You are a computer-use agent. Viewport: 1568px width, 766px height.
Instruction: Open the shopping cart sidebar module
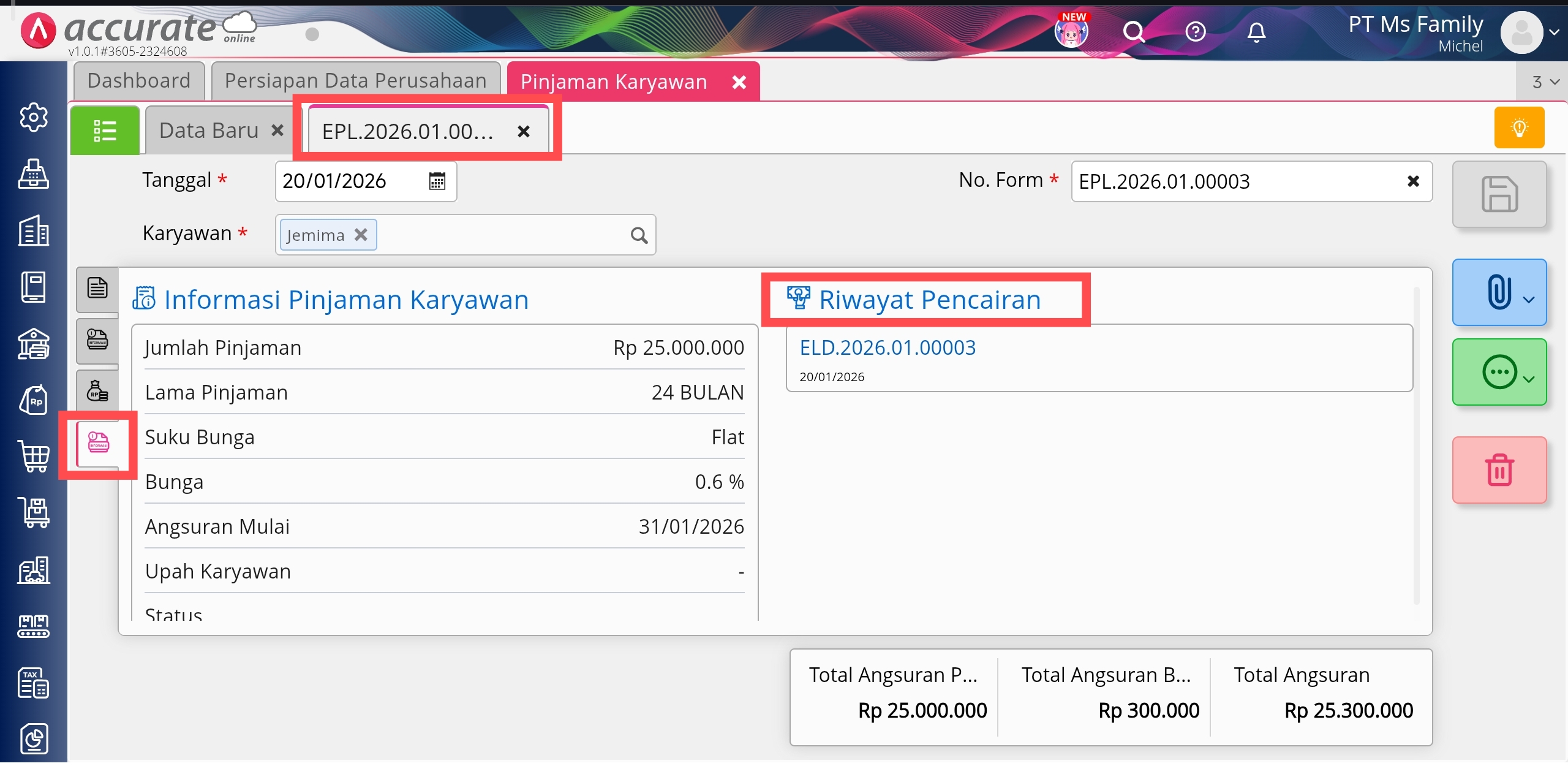click(34, 456)
